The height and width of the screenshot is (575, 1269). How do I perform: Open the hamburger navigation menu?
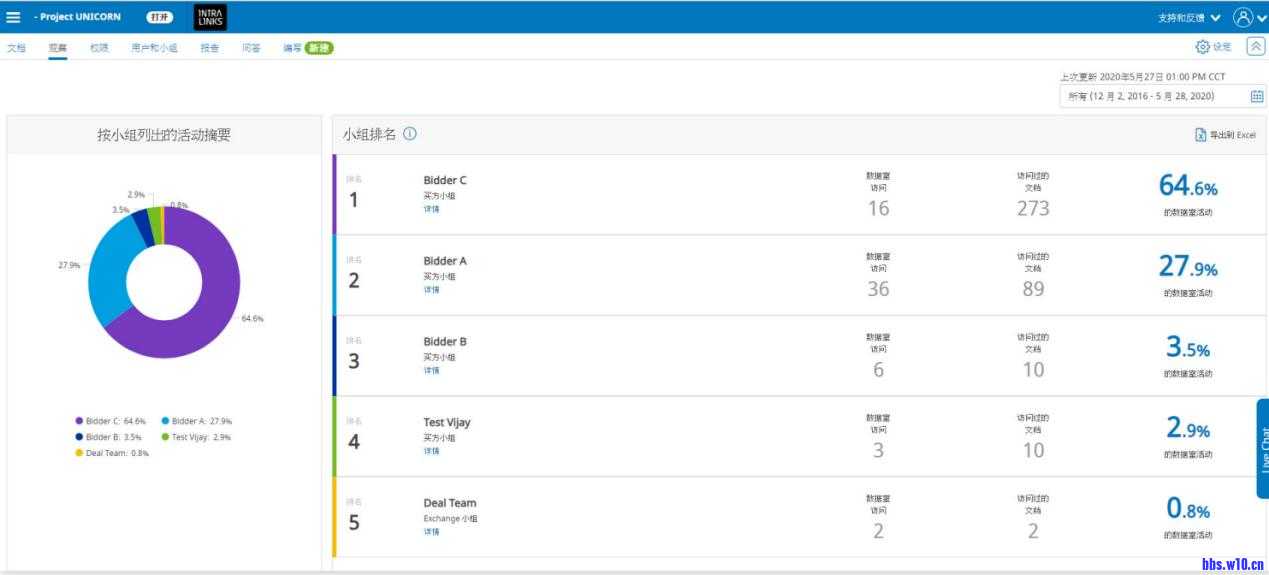click(x=14, y=17)
